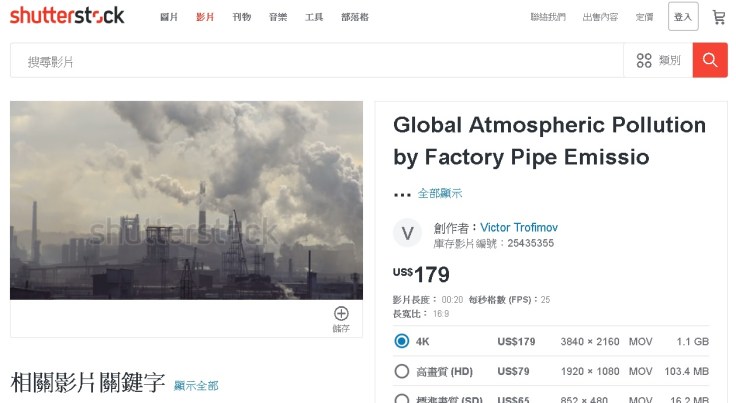This screenshot has height=403, width=736.
Task: Open the 類別 search category dropdown
Action: point(659,61)
